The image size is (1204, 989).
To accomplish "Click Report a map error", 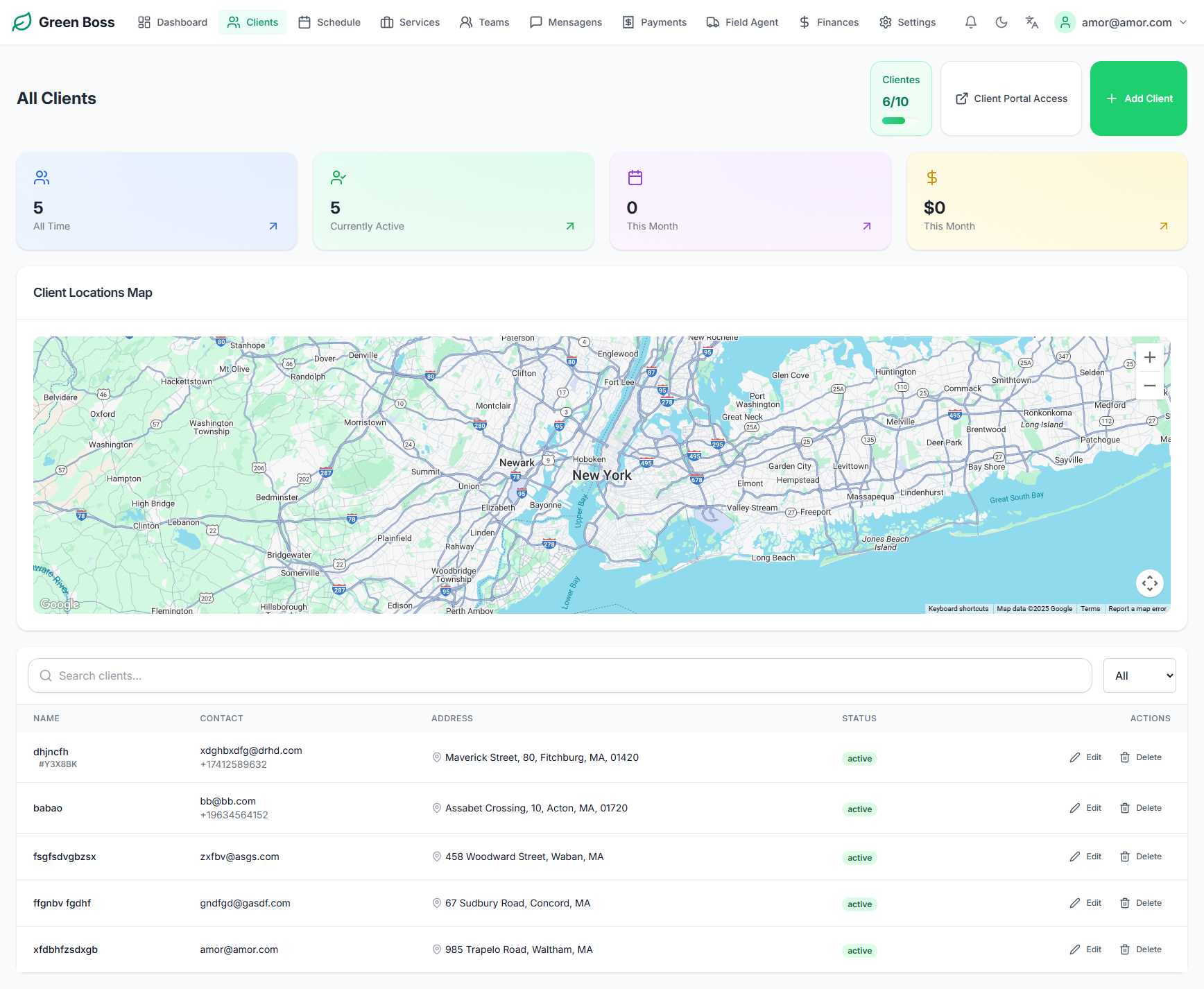I will click(x=1137, y=609).
